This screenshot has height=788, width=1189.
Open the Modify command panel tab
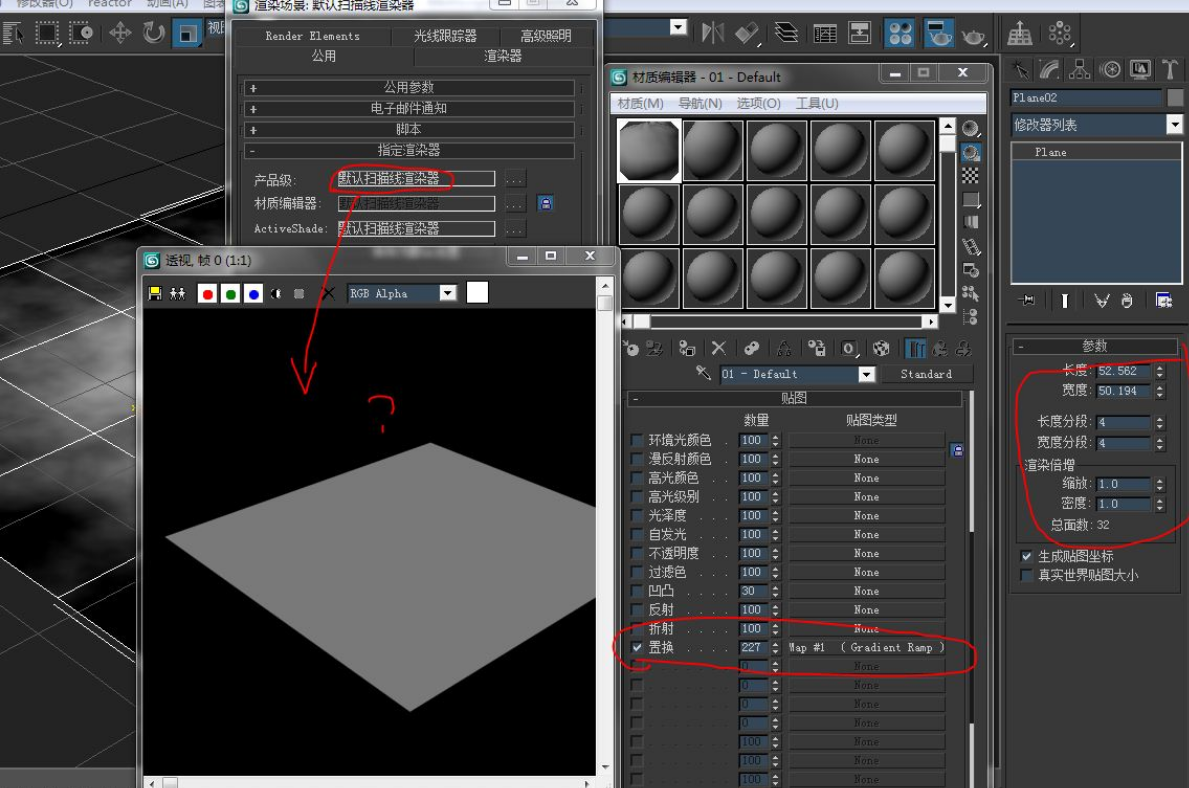coord(1050,70)
